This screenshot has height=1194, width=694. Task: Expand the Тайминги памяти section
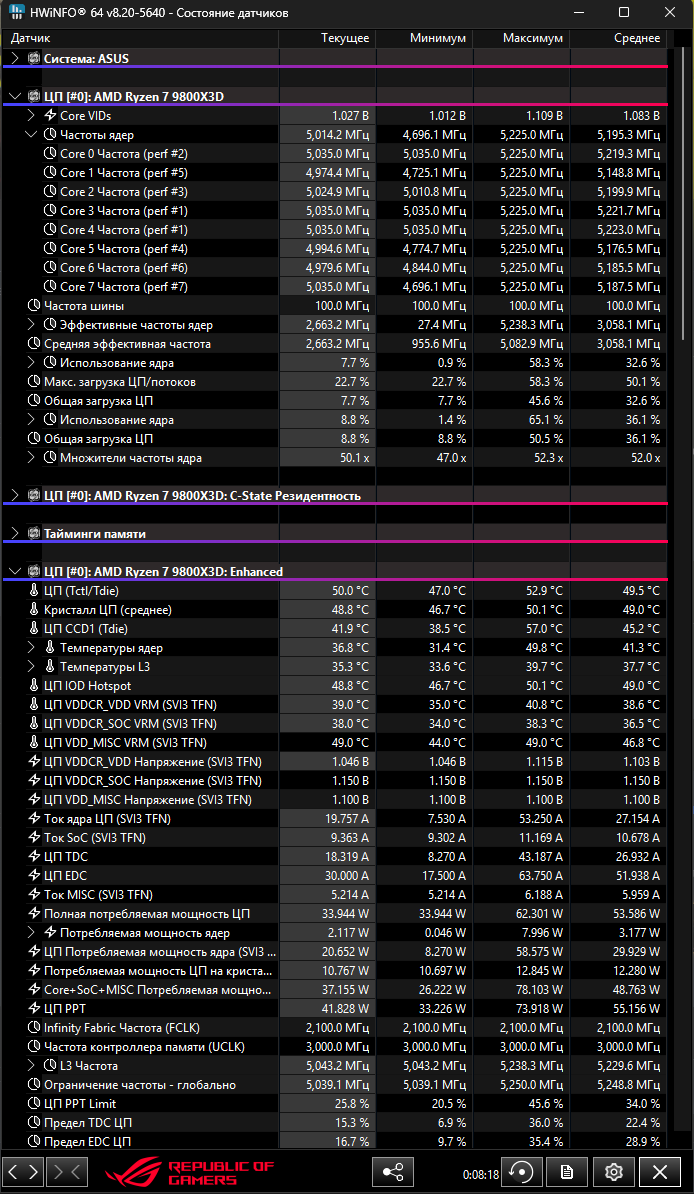click(14, 534)
